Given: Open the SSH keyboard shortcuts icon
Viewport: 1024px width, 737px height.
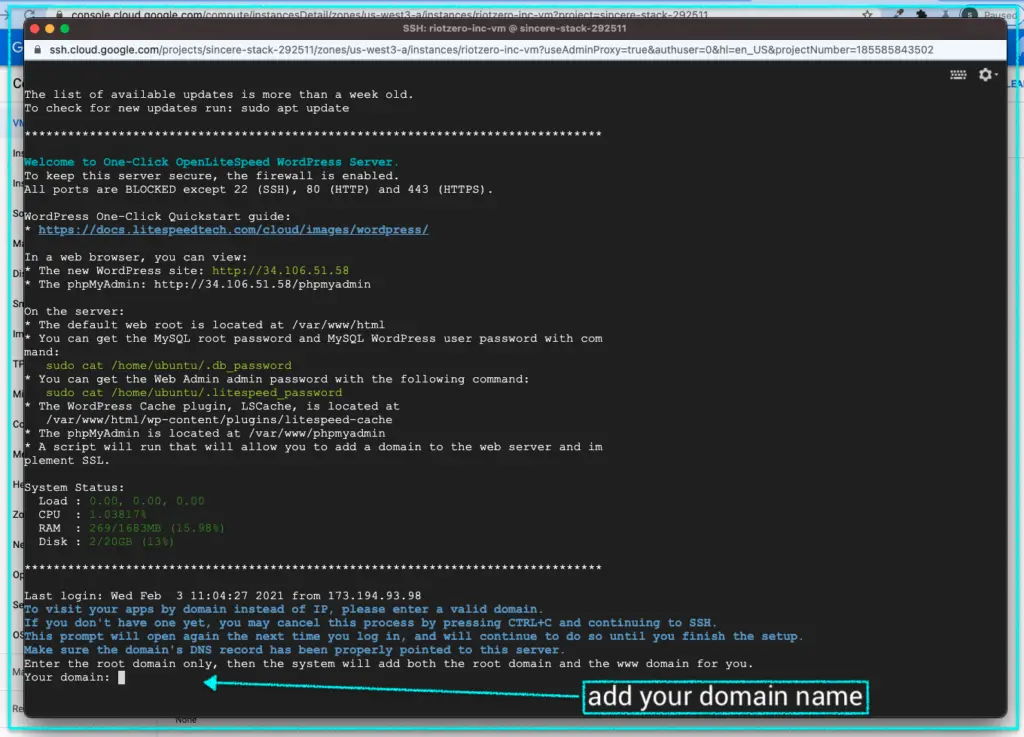Looking at the screenshot, I should coord(958,75).
